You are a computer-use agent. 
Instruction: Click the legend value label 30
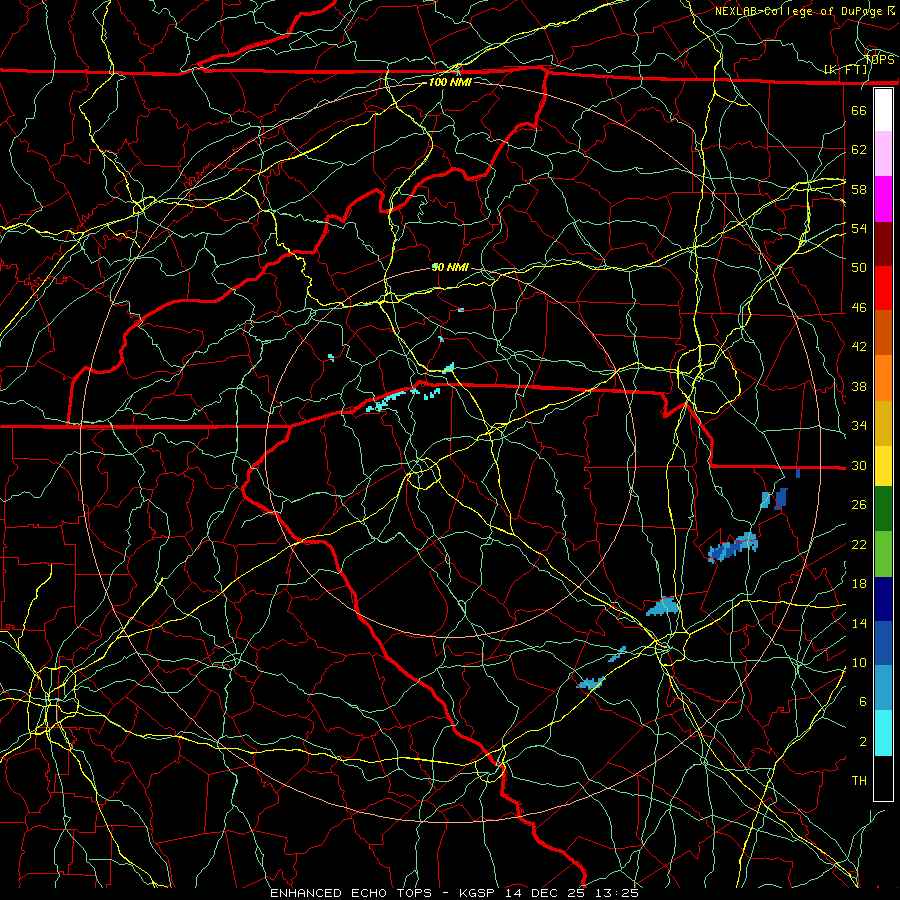(859, 465)
